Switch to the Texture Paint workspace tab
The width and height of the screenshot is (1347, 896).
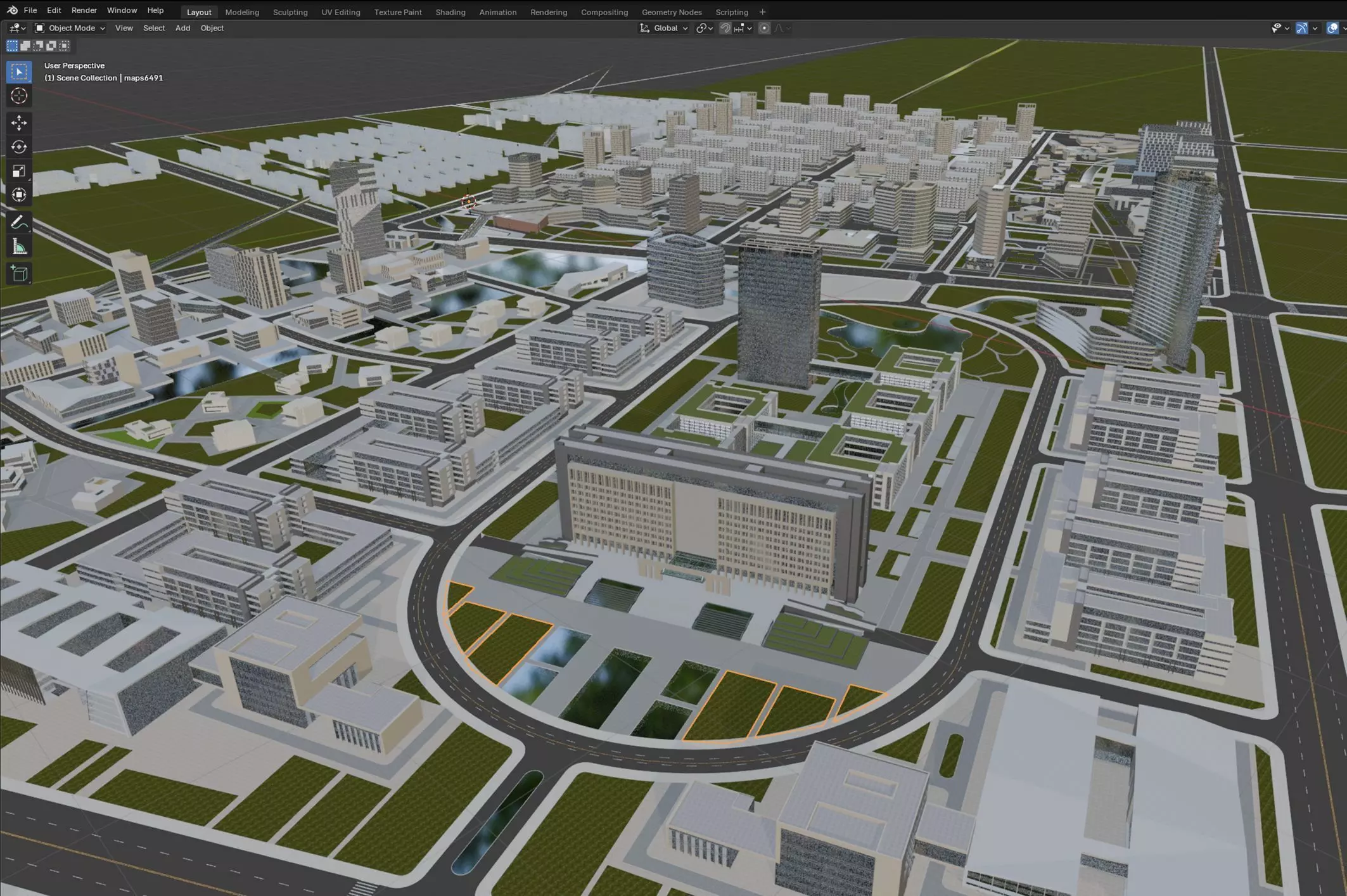(x=398, y=12)
